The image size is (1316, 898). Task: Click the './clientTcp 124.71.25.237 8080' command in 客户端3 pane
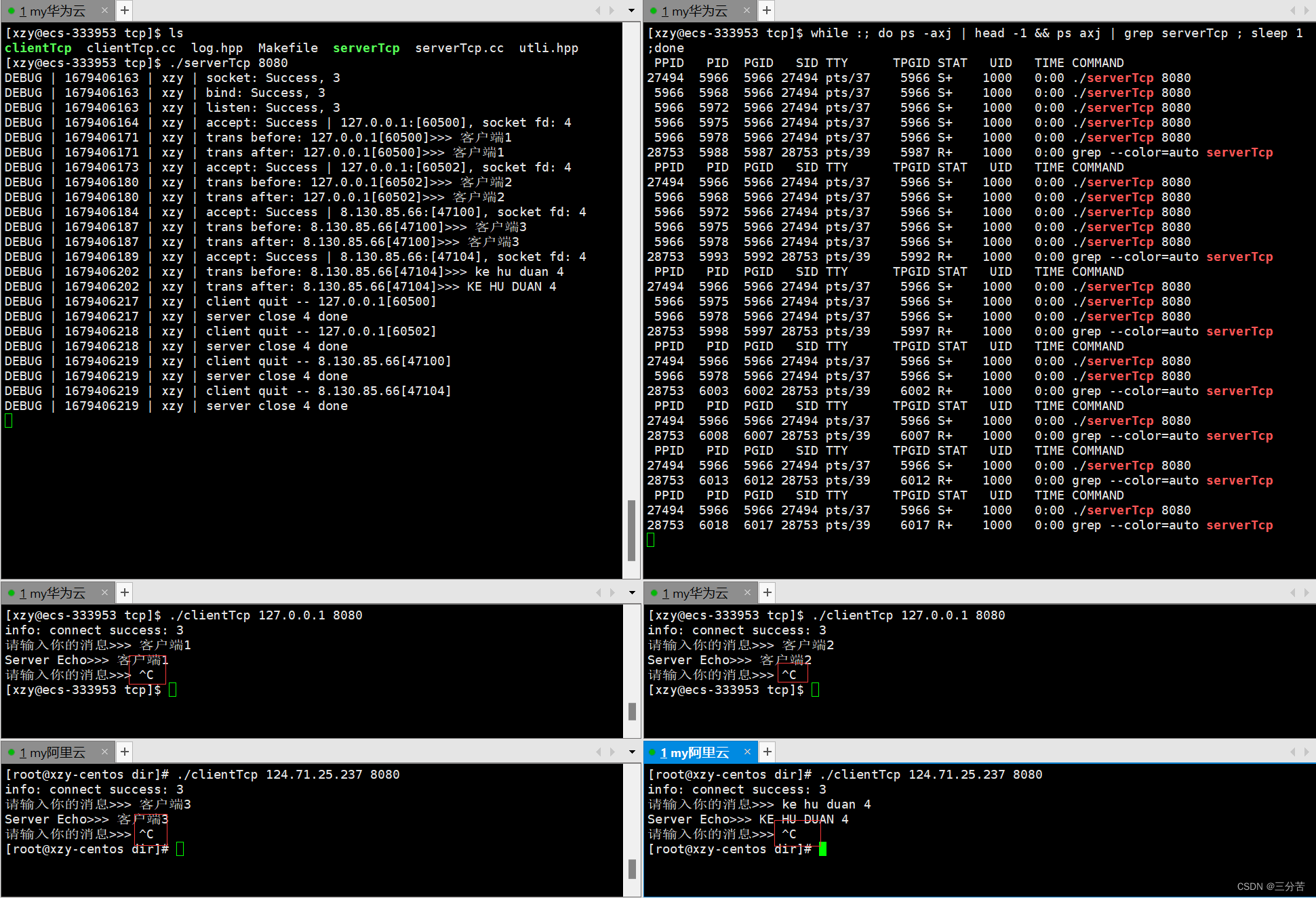click(288, 775)
